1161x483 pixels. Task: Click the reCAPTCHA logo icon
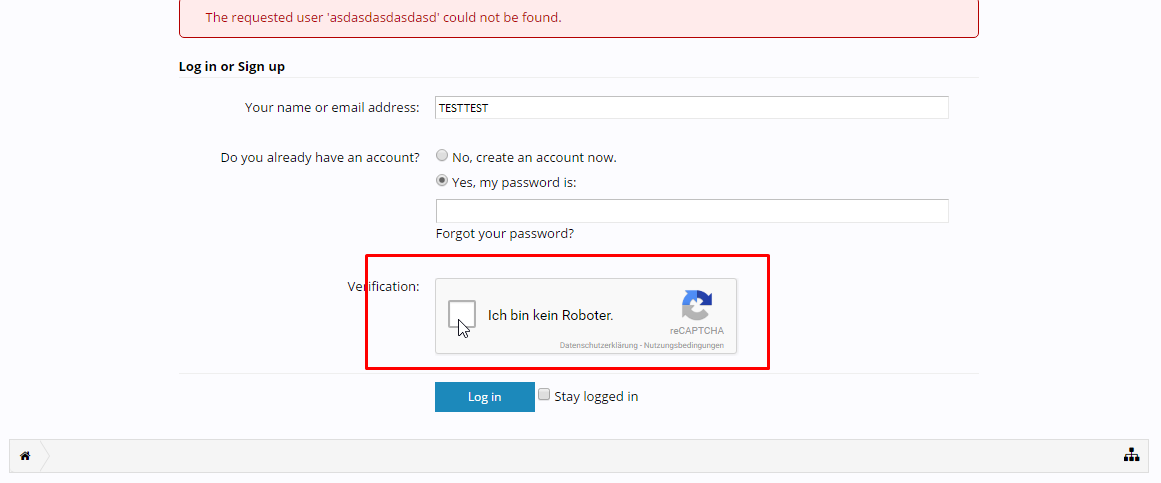tap(696, 305)
